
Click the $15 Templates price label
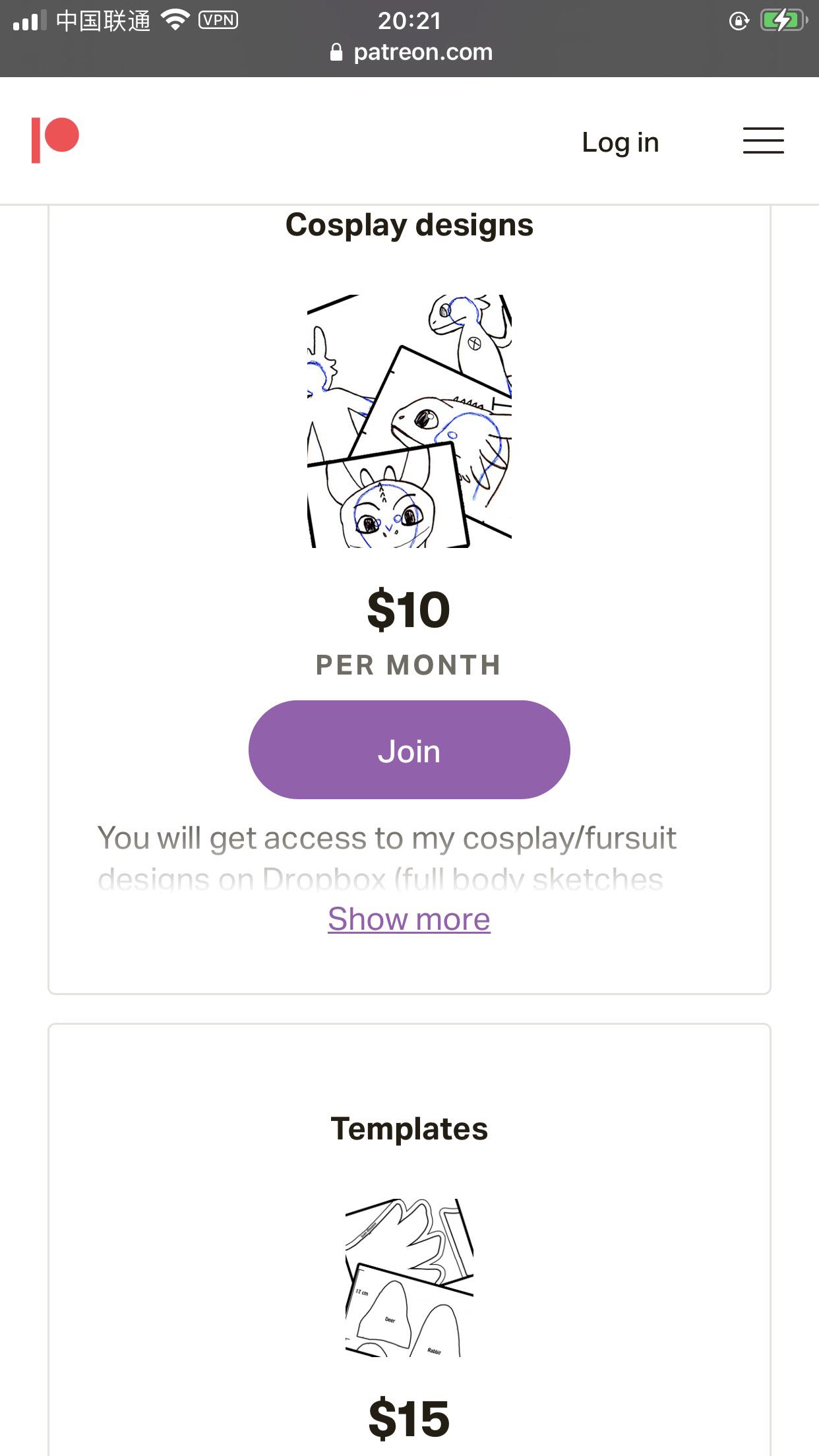409,1418
